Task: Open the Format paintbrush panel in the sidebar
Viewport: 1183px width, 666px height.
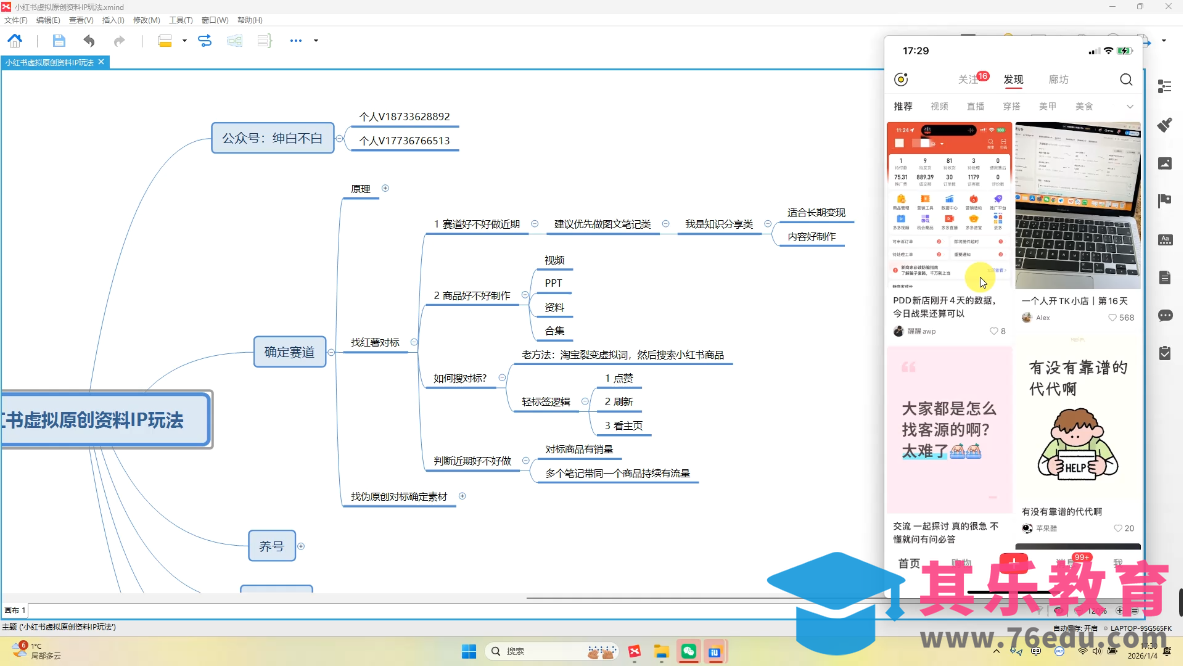Action: pos(1164,125)
